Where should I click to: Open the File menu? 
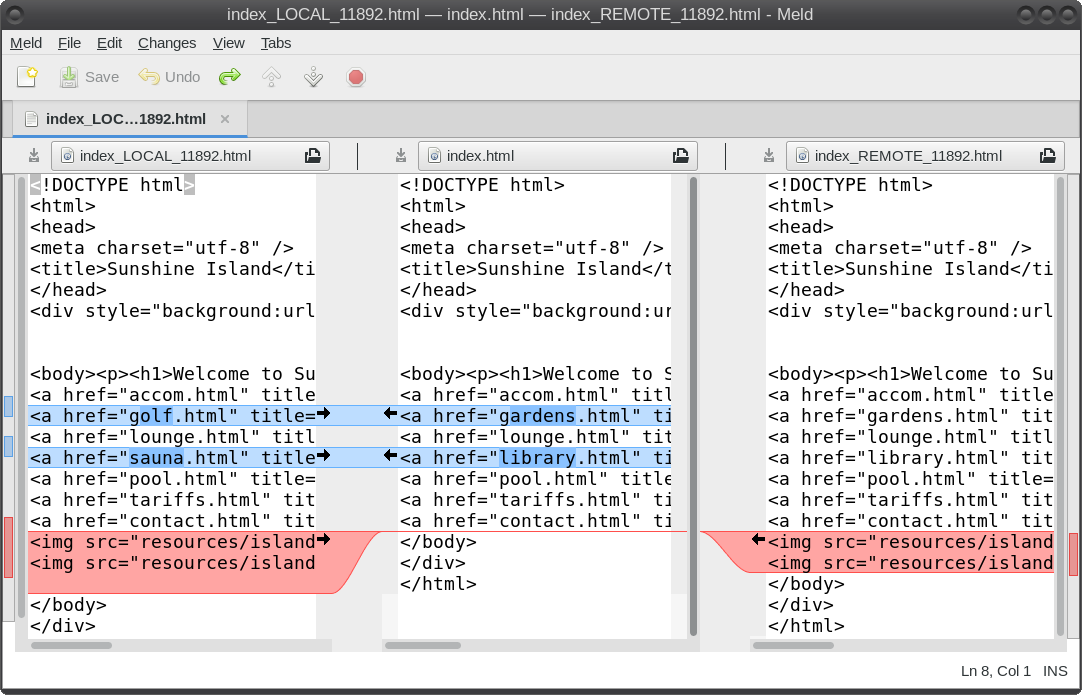click(x=69, y=43)
